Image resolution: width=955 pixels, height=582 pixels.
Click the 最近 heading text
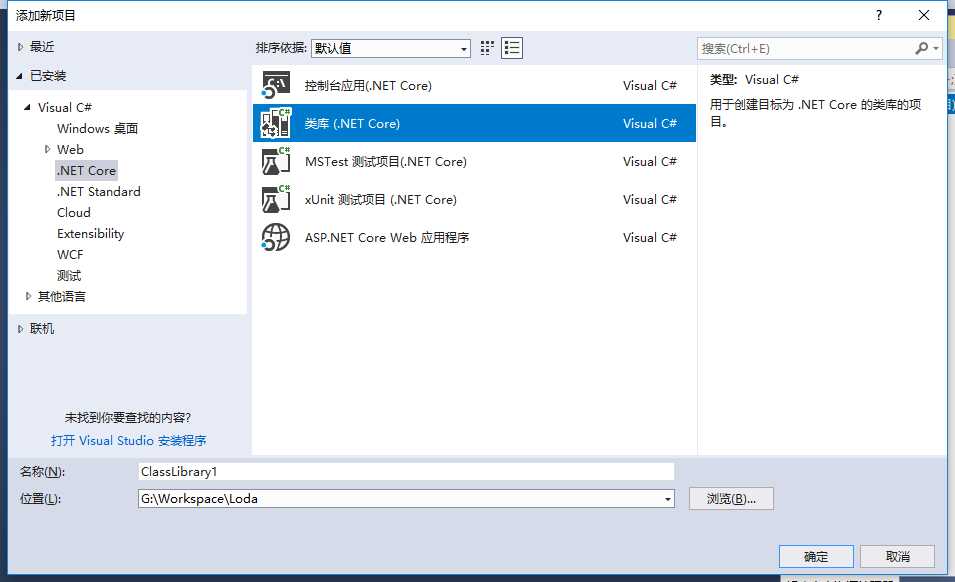(42, 47)
